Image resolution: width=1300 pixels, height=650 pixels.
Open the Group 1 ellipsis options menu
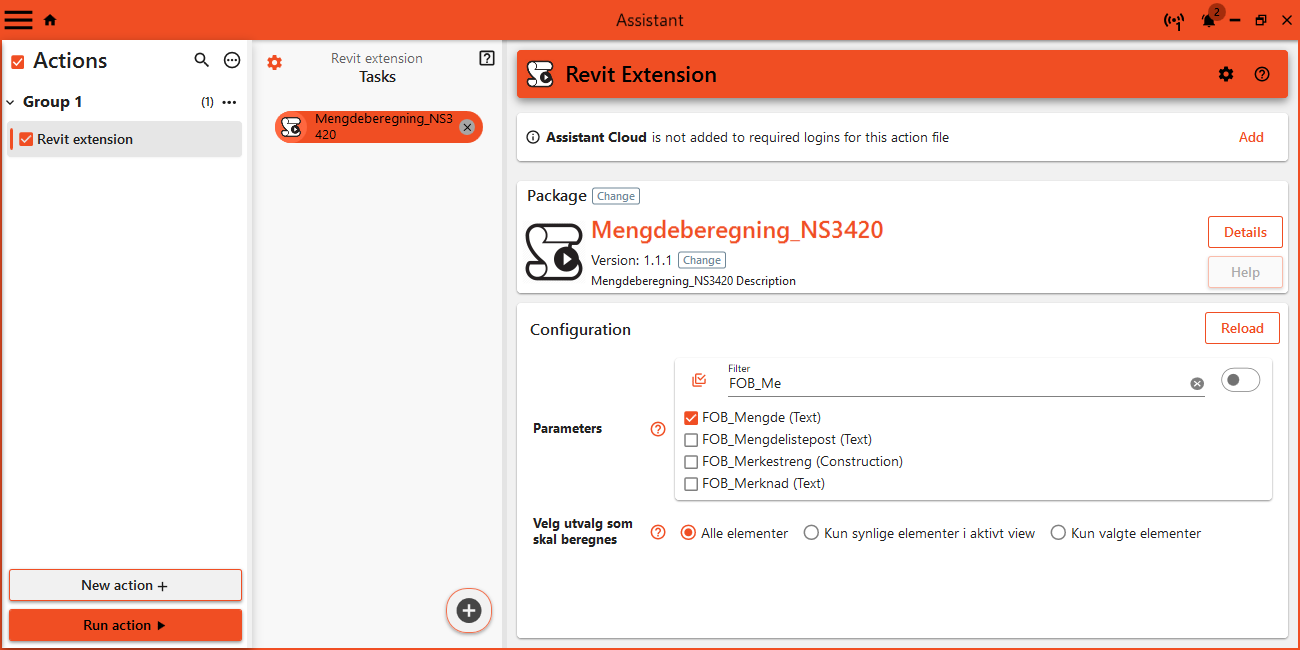click(229, 102)
